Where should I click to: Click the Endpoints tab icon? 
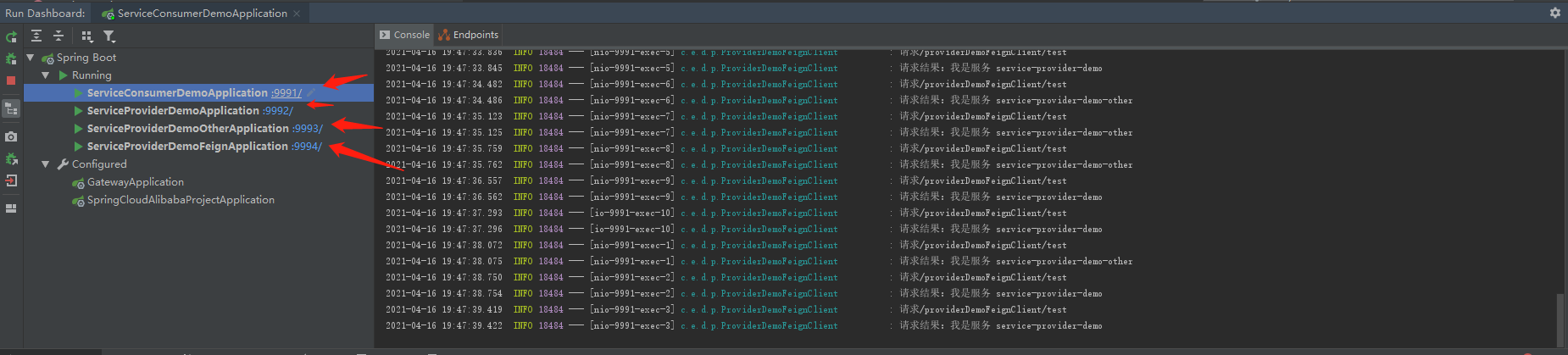click(x=444, y=35)
